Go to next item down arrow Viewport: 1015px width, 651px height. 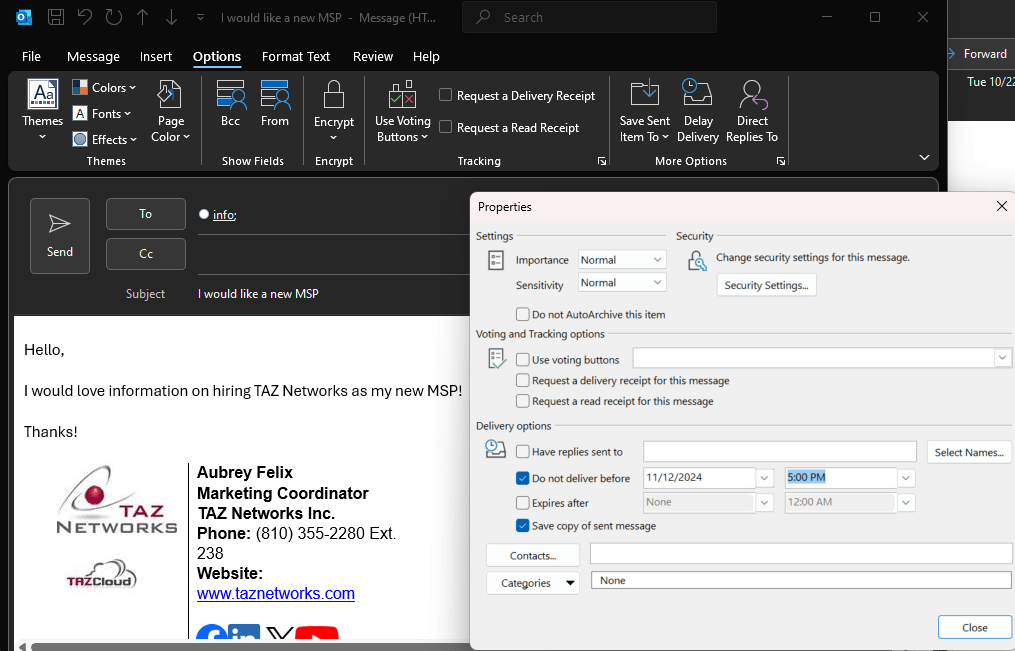[171, 17]
